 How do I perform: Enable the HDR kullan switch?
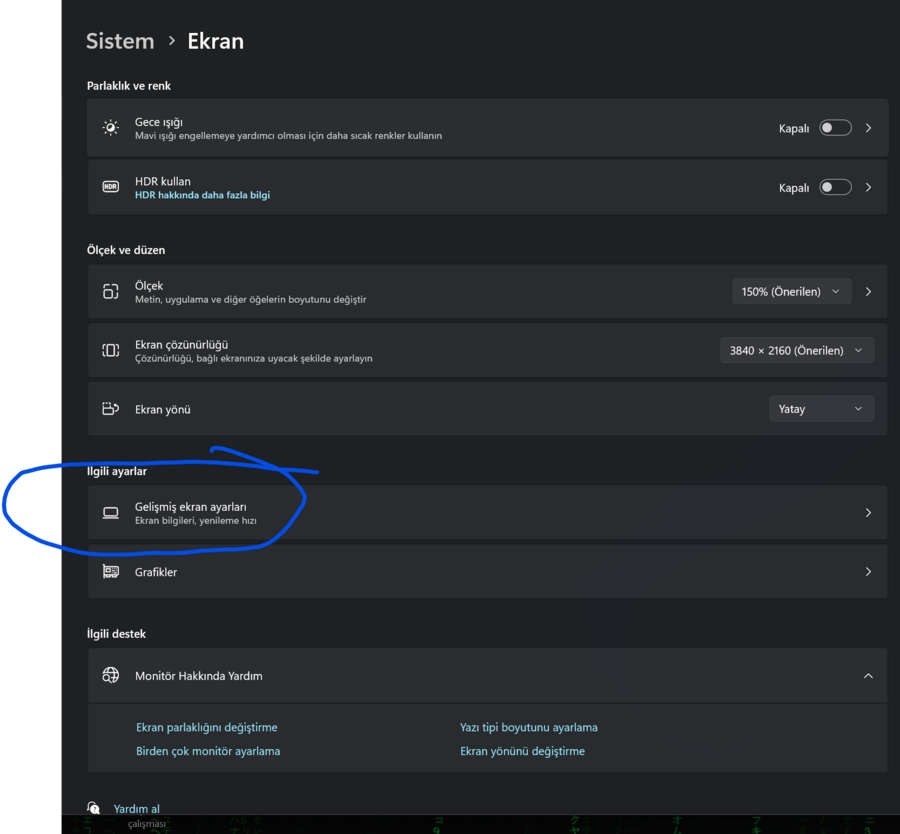click(835, 187)
